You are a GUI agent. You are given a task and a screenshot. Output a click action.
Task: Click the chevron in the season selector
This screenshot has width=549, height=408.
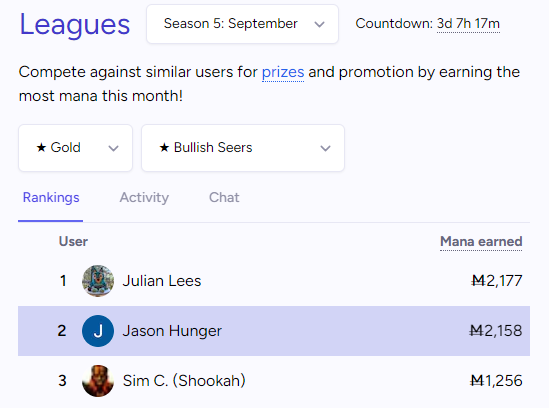coord(319,25)
